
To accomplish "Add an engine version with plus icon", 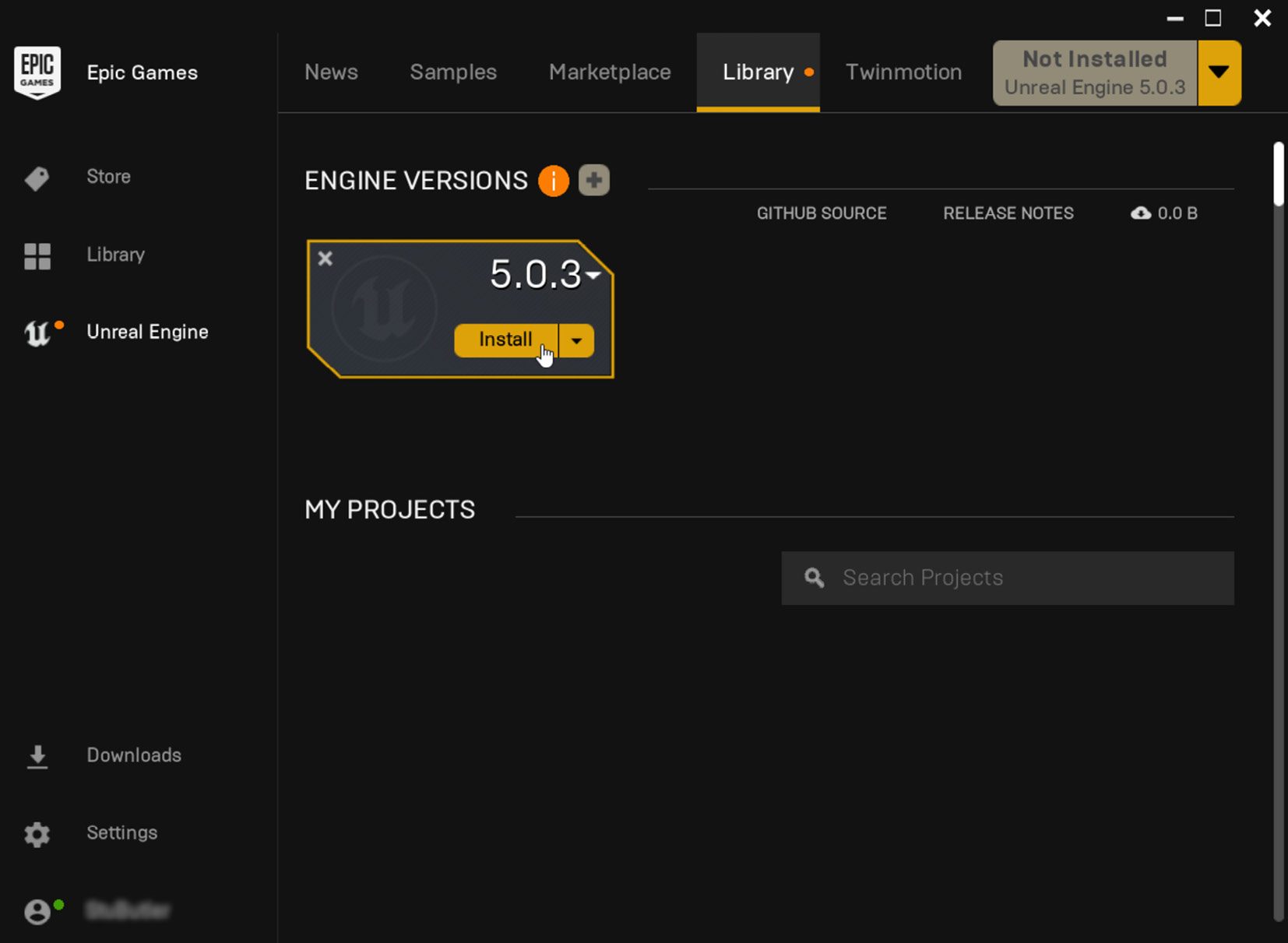I will 594,181.
